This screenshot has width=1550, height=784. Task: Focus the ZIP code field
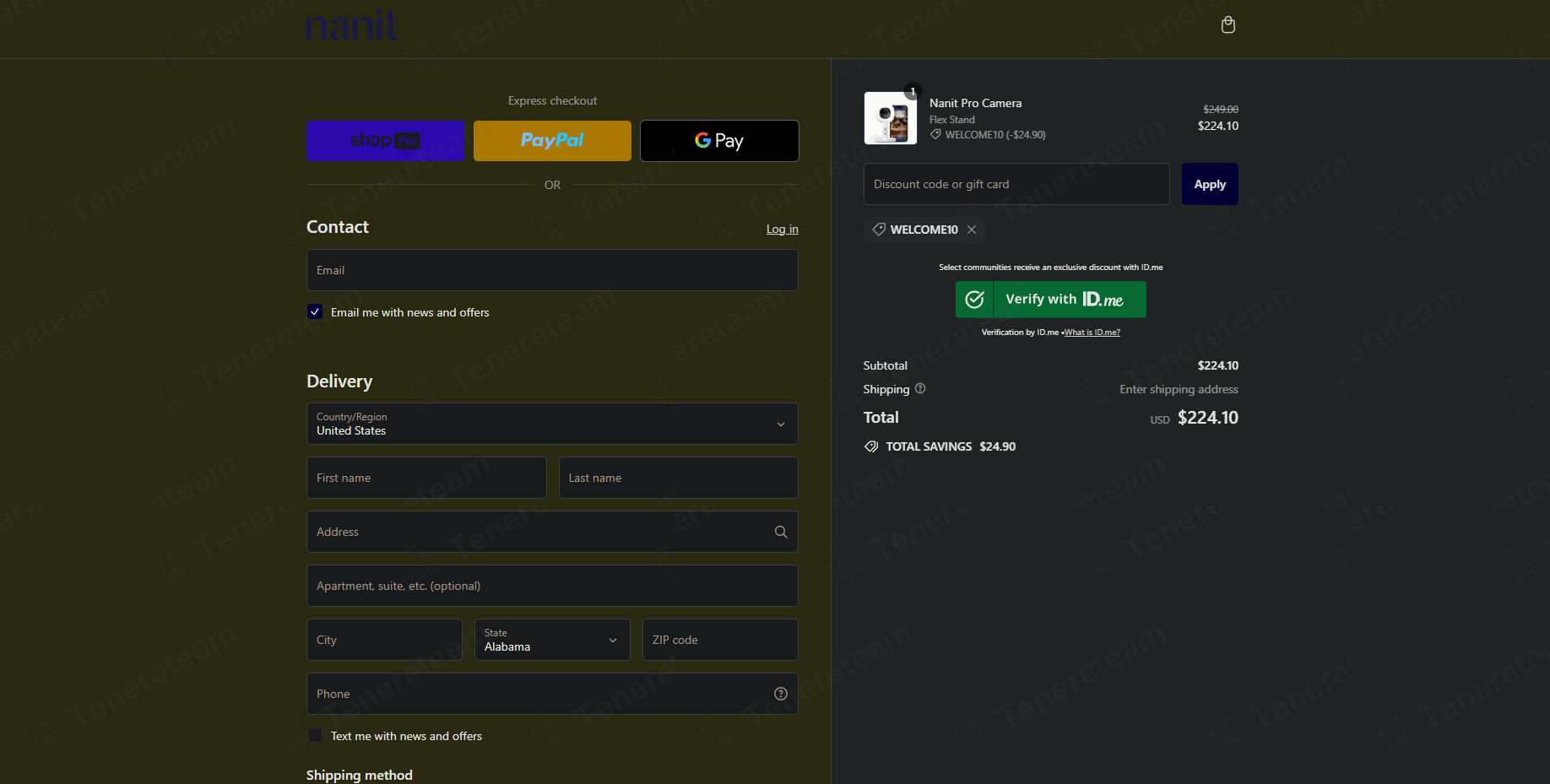720,640
